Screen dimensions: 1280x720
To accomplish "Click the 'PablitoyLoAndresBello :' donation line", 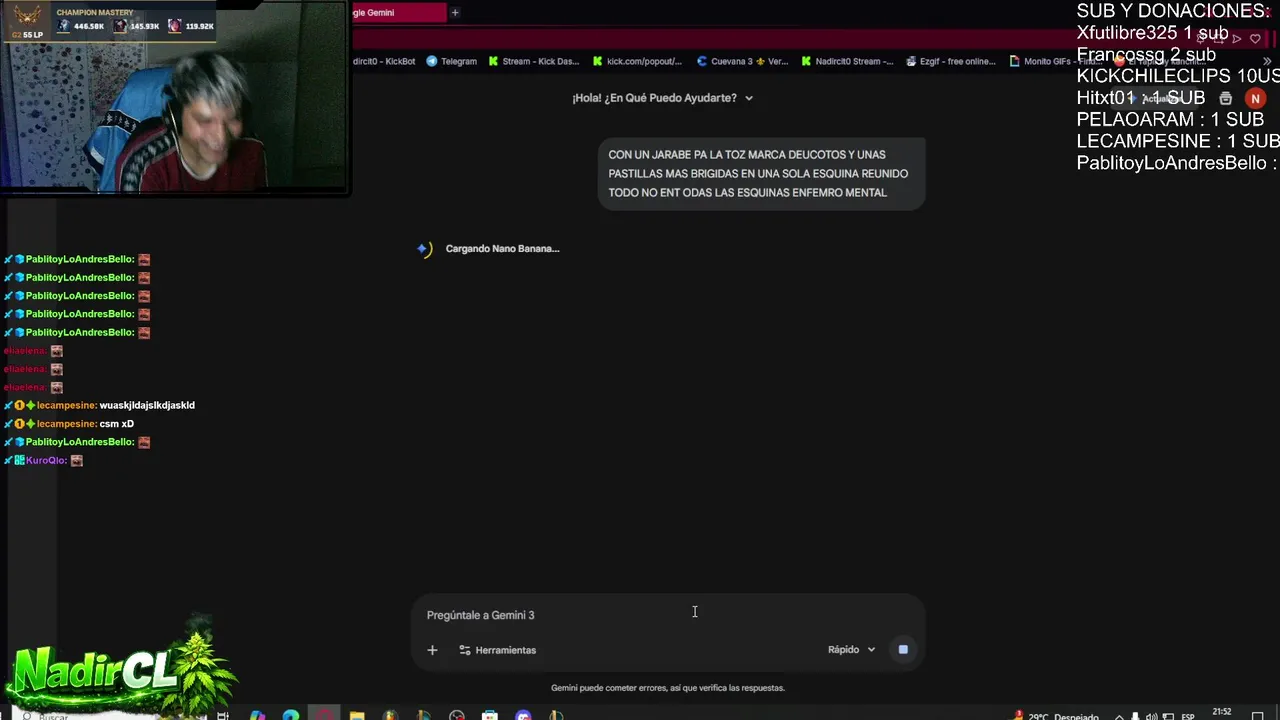I will (1178, 163).
